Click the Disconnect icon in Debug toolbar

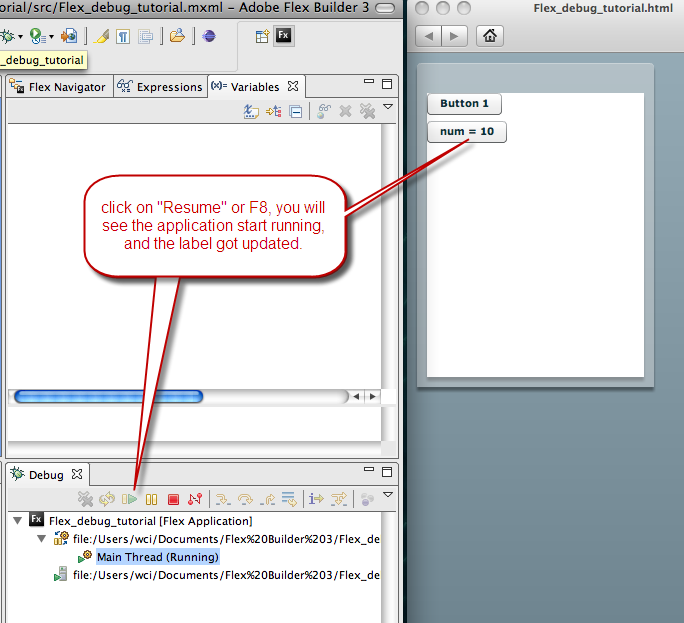pos(194,498)
